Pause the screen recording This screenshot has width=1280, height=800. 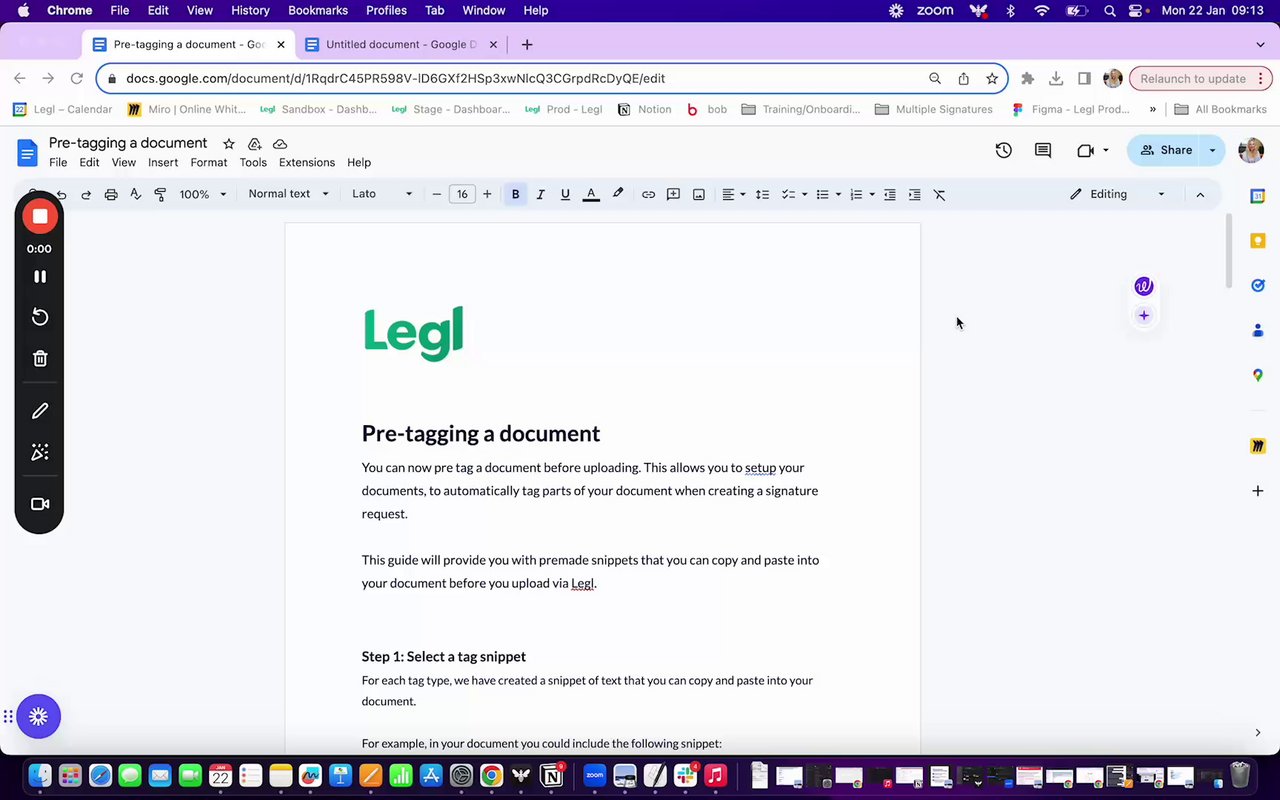[x=40, y=276]
